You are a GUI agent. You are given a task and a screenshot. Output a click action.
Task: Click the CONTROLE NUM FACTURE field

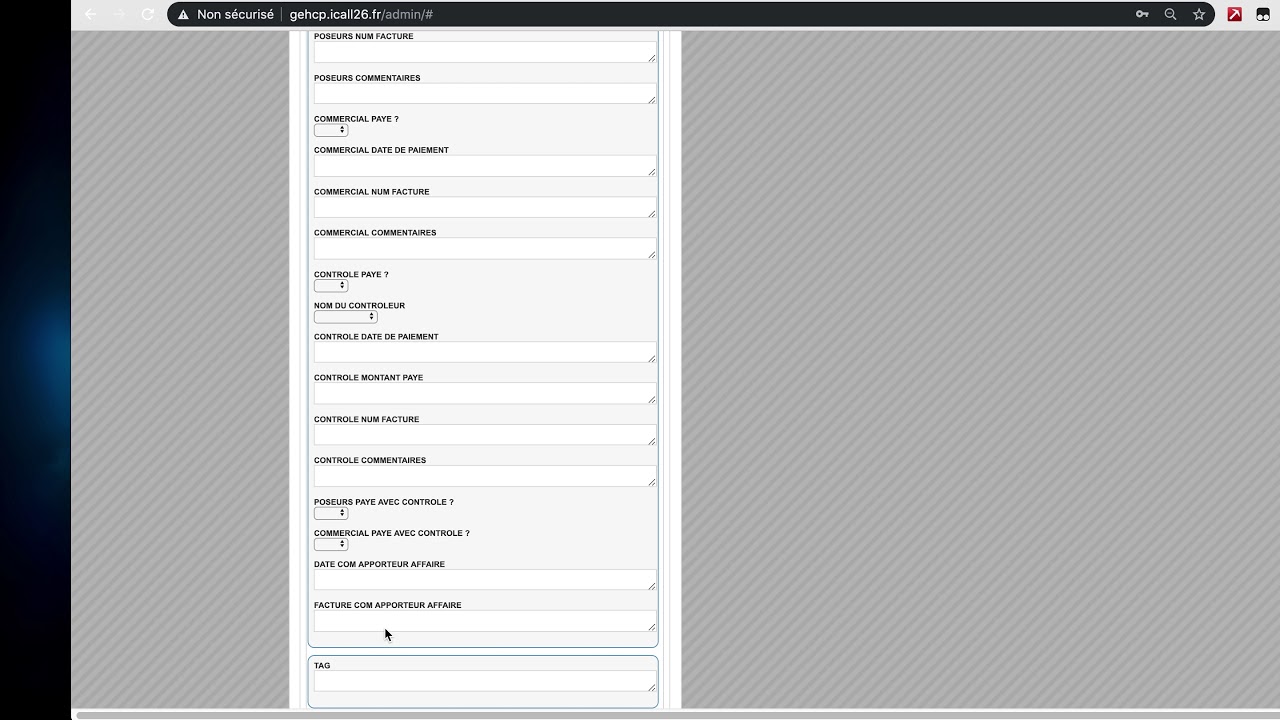click(x=485, y=435)
